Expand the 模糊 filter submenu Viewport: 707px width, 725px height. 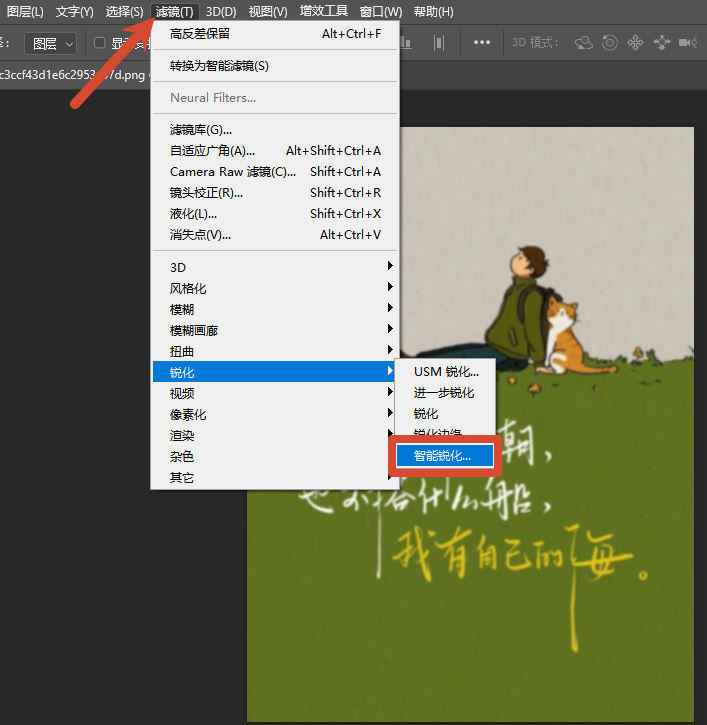point(275,309)
